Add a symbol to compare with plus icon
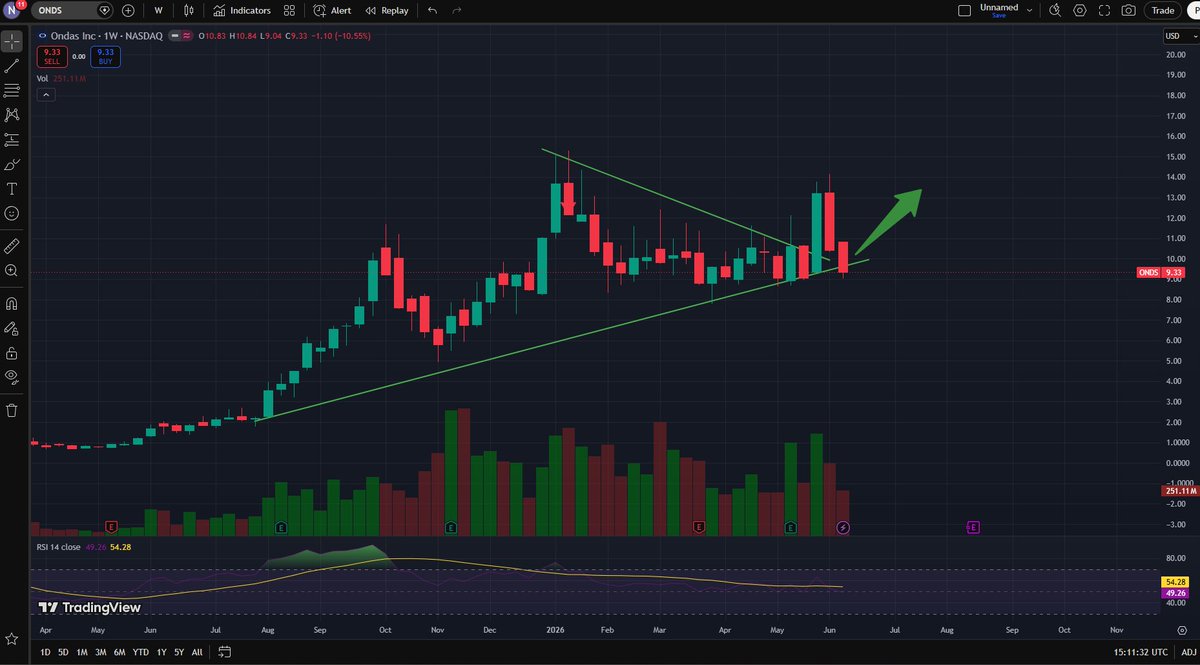The height and width of the screenshot is (665, 1200). click(128, 10)
